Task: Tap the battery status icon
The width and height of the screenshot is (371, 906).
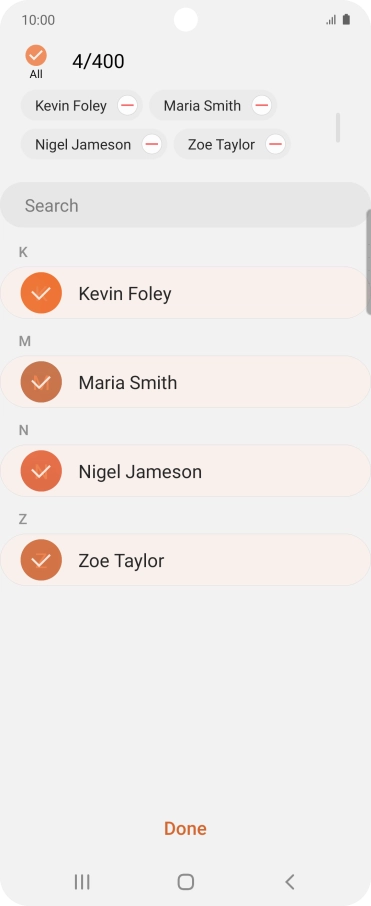Action: 346,20
